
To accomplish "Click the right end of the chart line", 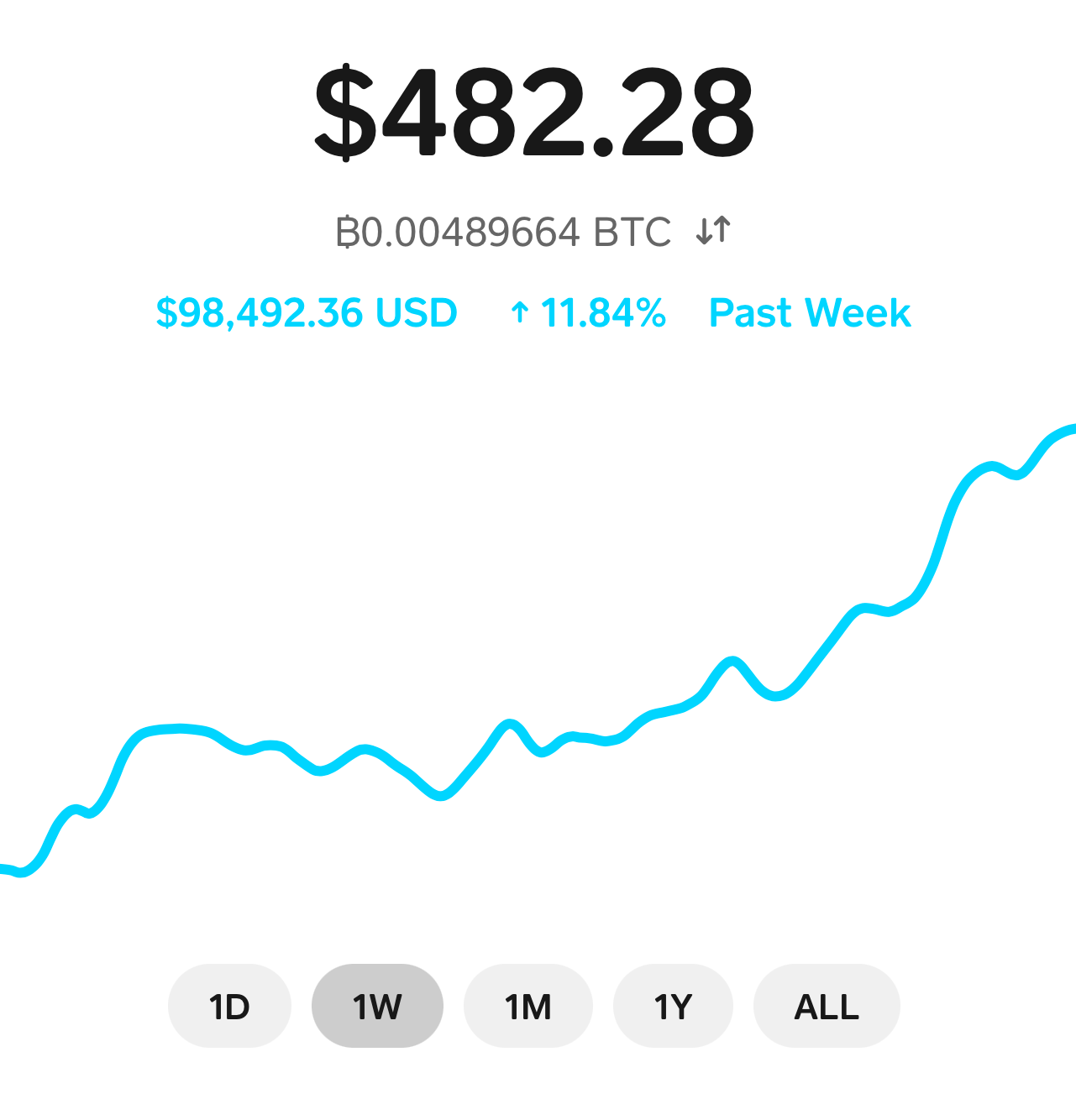I will pyautogui.click(x=1071, y=431).
